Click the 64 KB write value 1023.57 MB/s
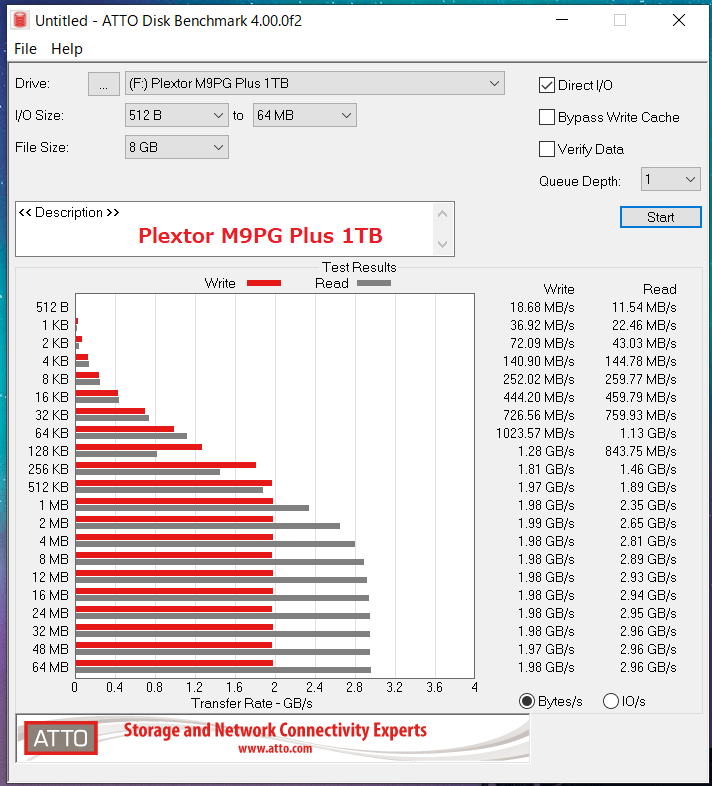Screen dimensions: 712x786 (535, 433)
